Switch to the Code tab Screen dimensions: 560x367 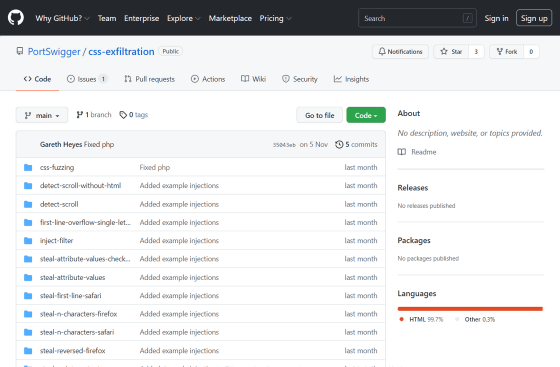pyautogui.click(x=37, y=79)
